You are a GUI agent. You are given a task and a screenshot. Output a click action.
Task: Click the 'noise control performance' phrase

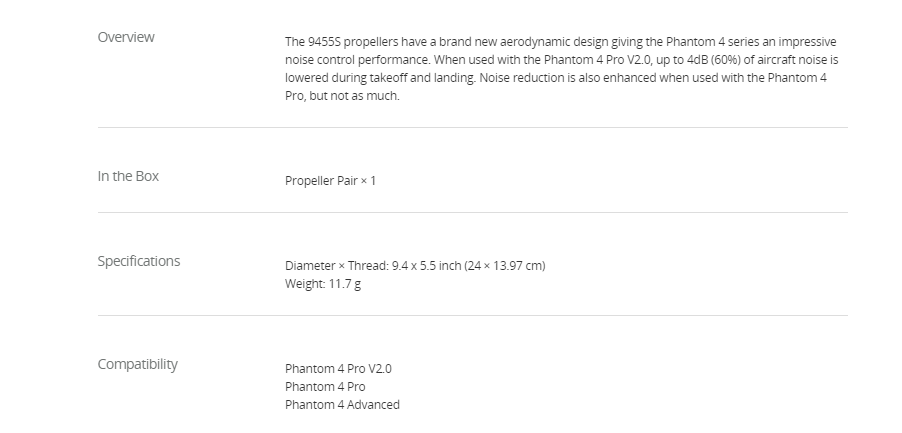point(358,60)
